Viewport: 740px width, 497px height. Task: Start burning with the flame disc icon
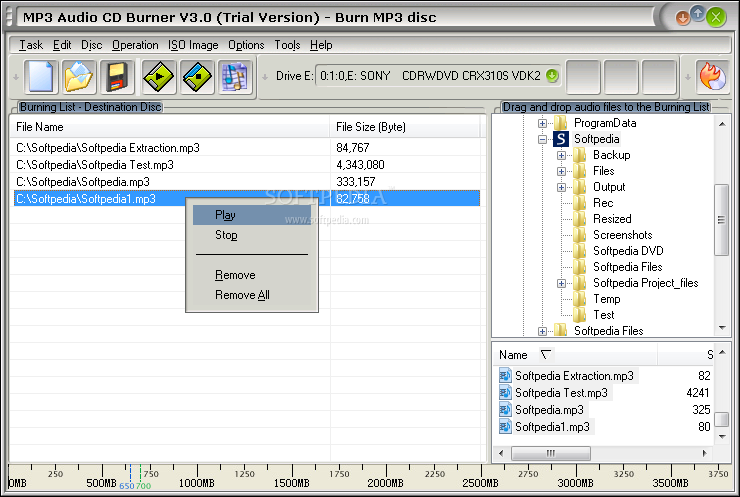click(x=712, y=76)
